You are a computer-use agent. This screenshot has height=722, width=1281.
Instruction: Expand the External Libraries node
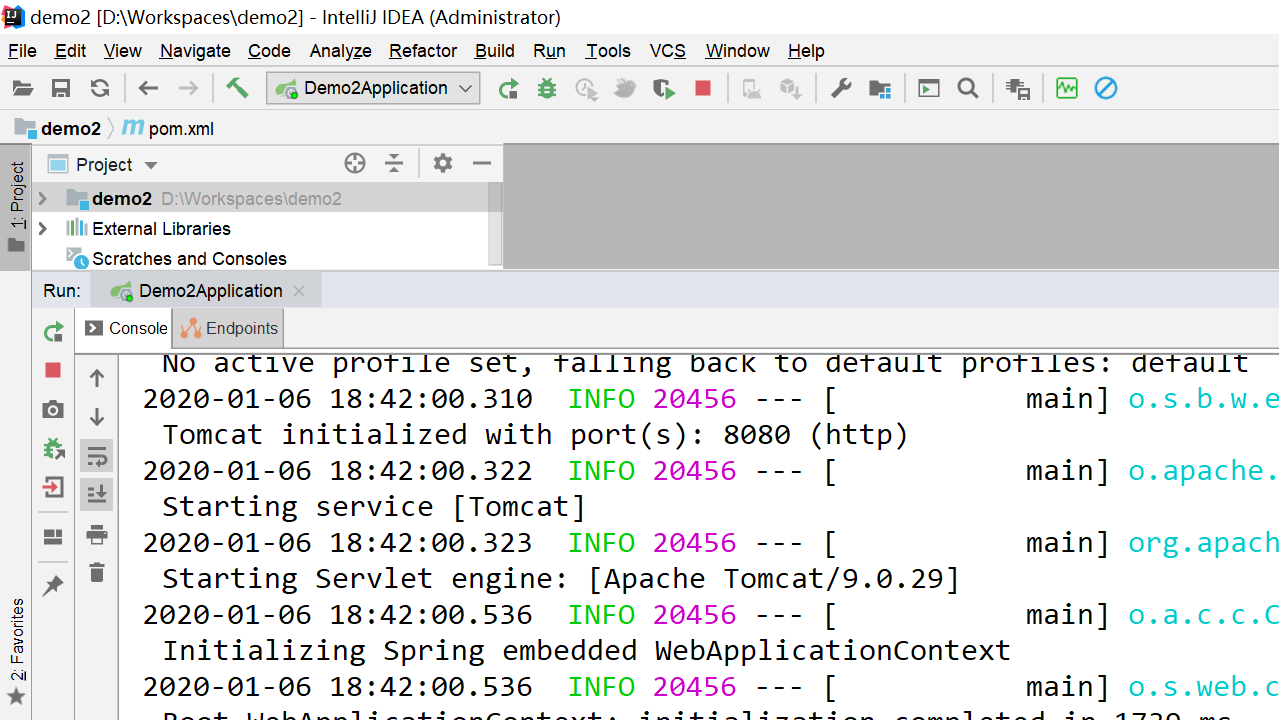click(42, 229)
